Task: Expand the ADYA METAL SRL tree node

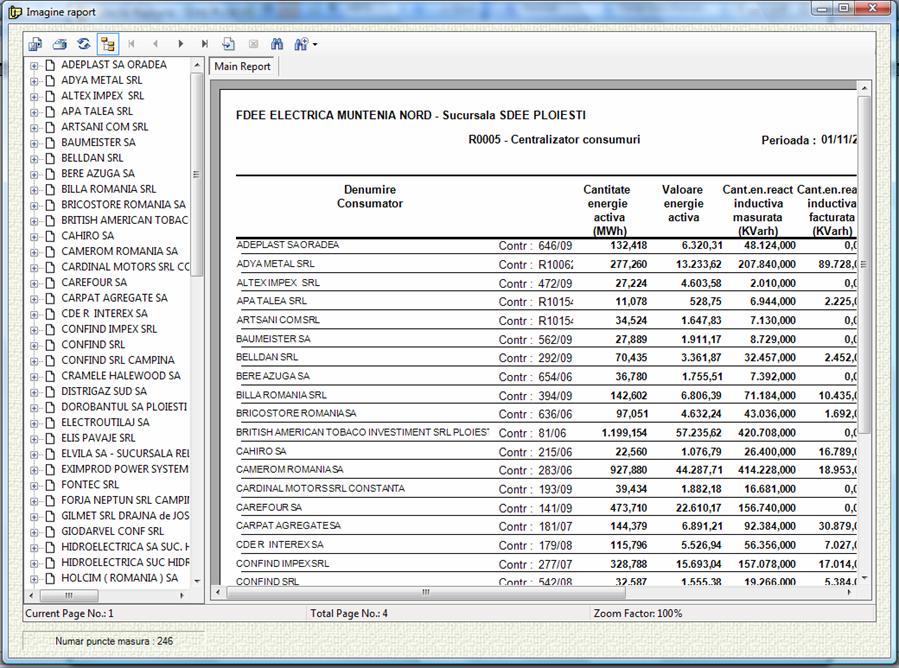Action: click(x=34, y=81)
